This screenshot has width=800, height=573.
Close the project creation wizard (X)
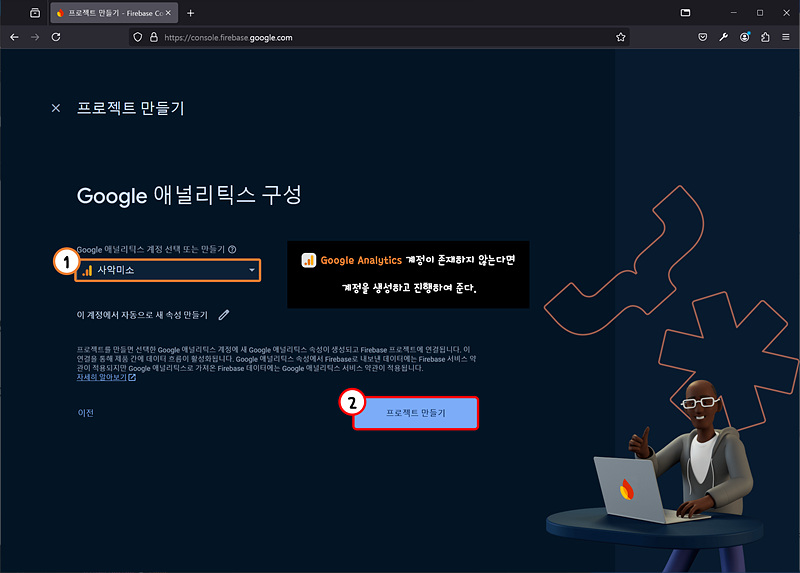pos(56,108)
